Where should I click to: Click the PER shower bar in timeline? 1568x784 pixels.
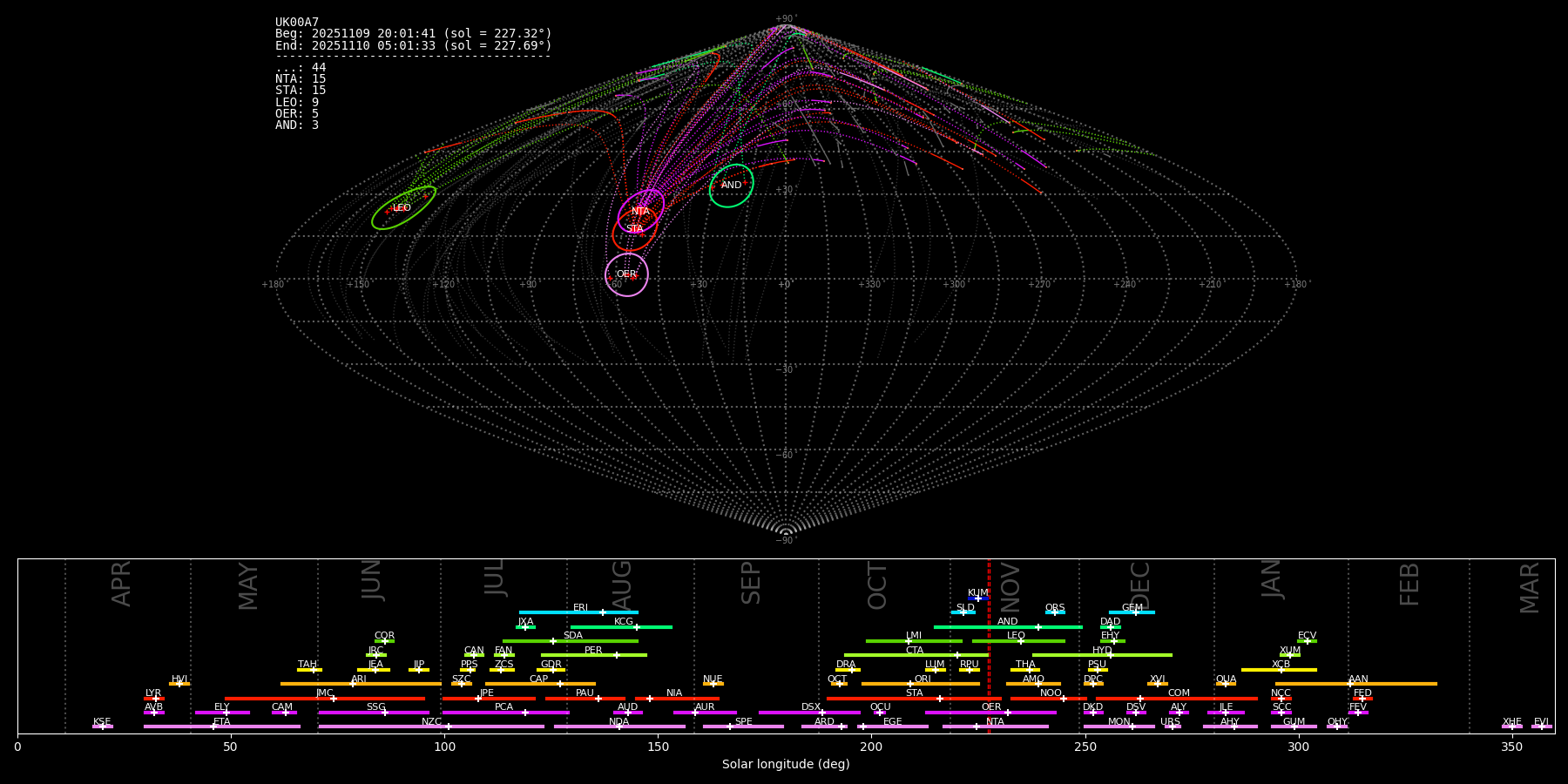point(593,655)
